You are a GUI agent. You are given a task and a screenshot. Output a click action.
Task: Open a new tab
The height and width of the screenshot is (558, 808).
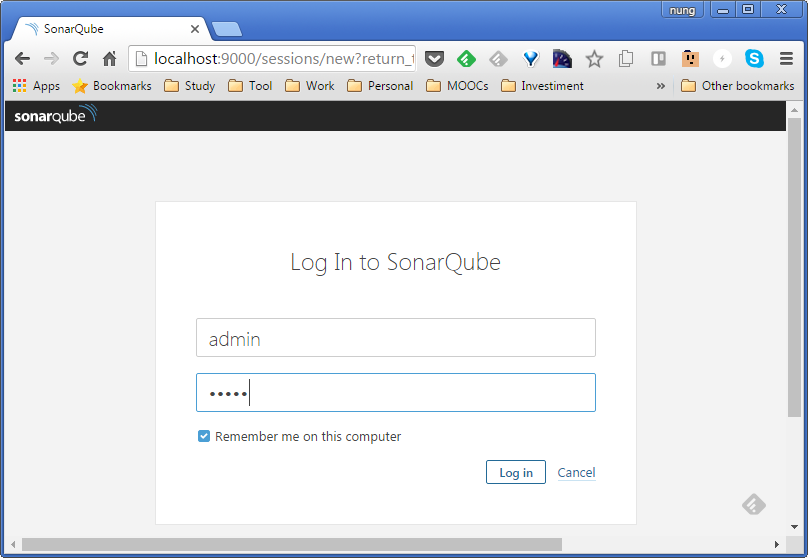pyautogui.click(x=227, y=29)
